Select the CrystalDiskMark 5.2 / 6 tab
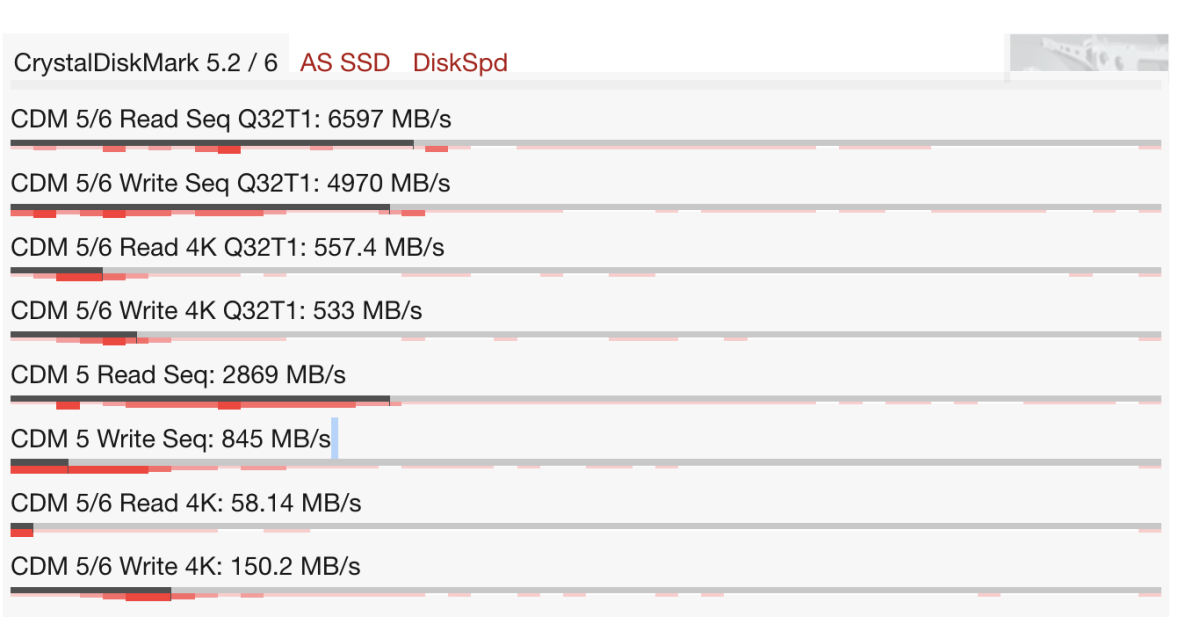This screenshot has height=624, width=1200. (146, 63)
